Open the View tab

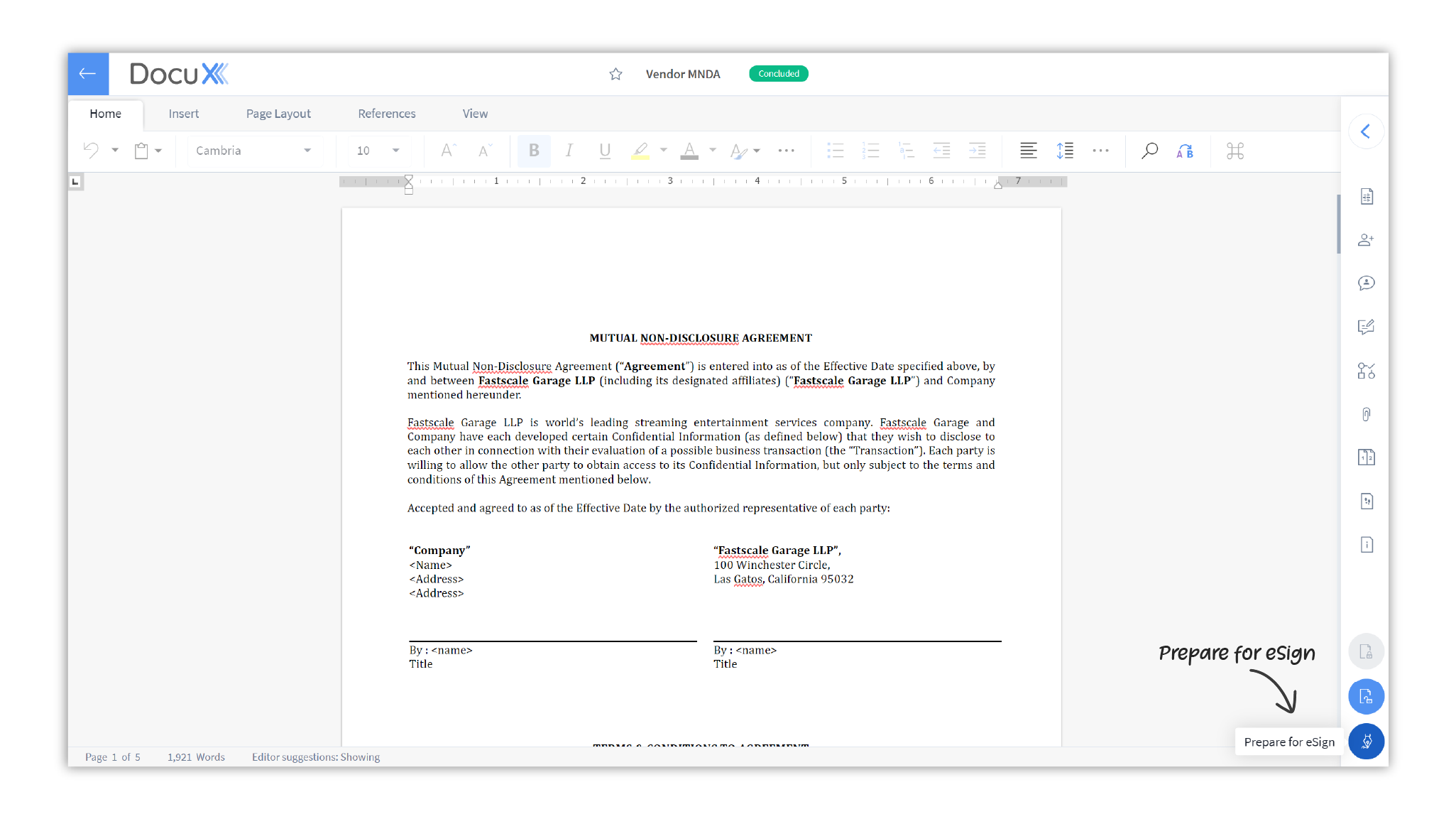(x=475, y=114)
